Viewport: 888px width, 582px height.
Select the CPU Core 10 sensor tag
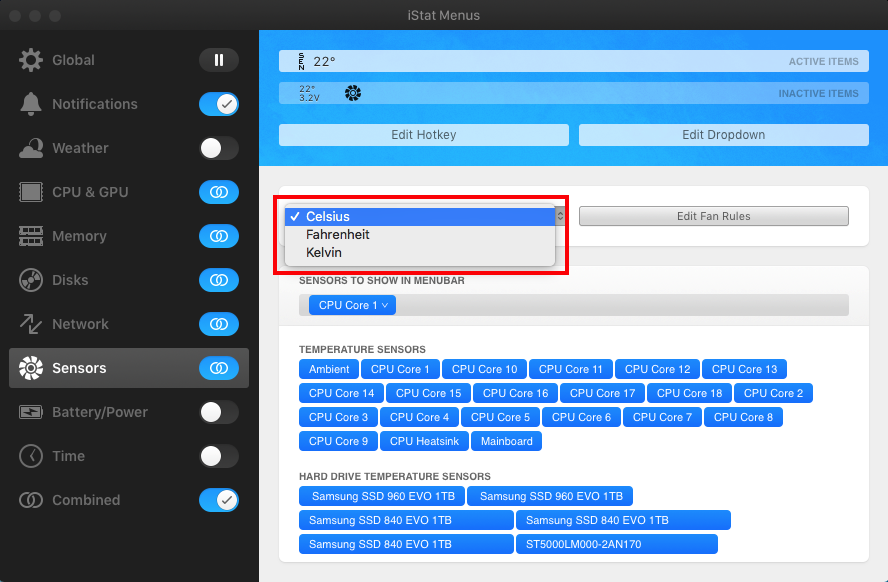pos(484,369)
